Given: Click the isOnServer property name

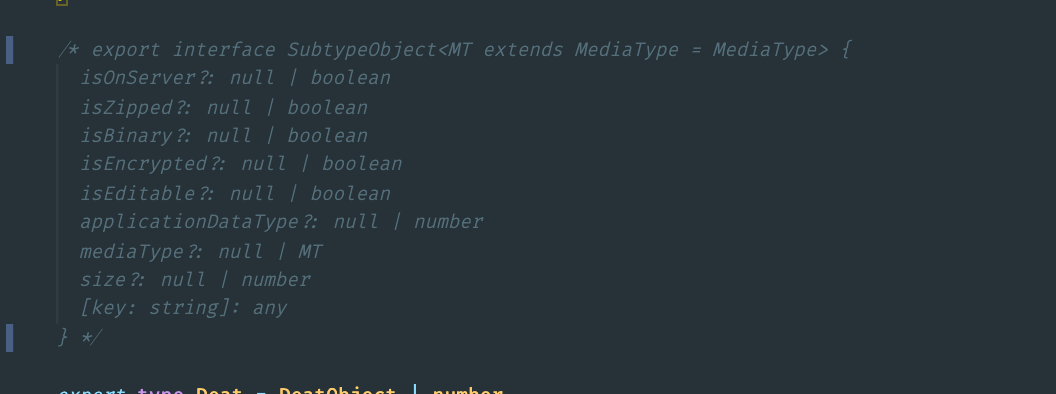Looking at the screenshot, I should pyautogui.click(x=138, y=78).
